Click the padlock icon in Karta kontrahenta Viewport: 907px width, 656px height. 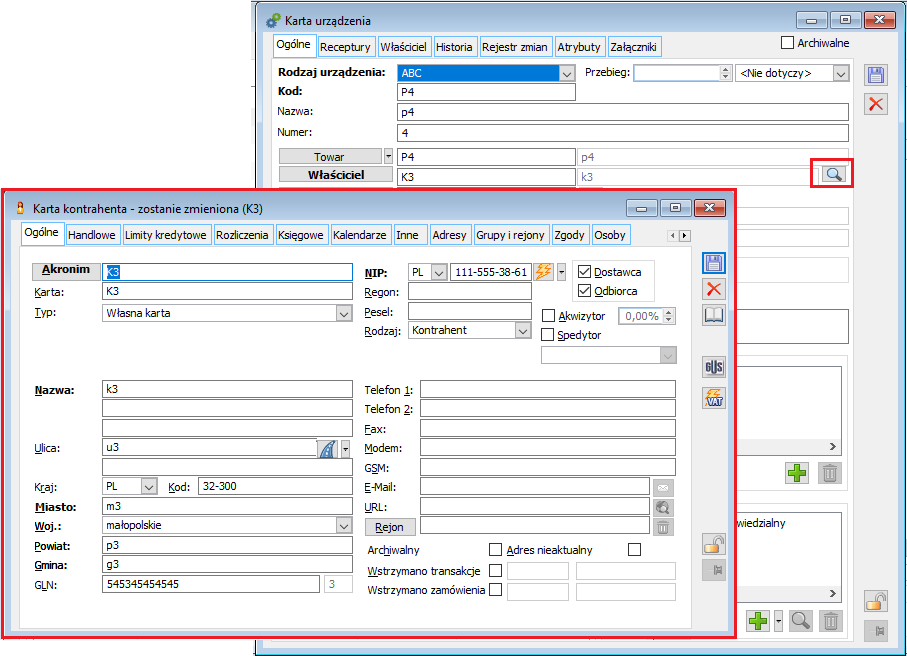coord(714,544)
